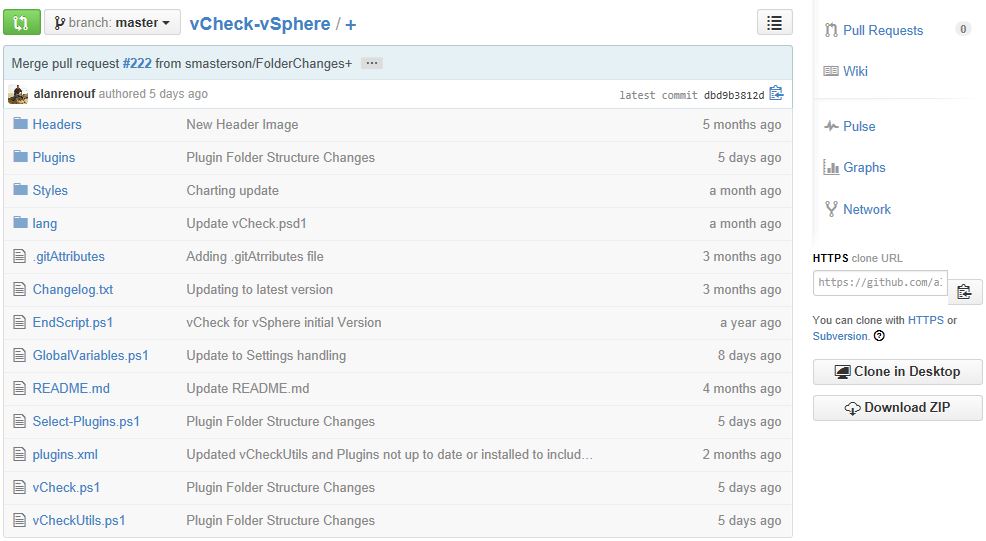
Task: Click the file icon next to Changelog.txt
Action: pos(20,289)
